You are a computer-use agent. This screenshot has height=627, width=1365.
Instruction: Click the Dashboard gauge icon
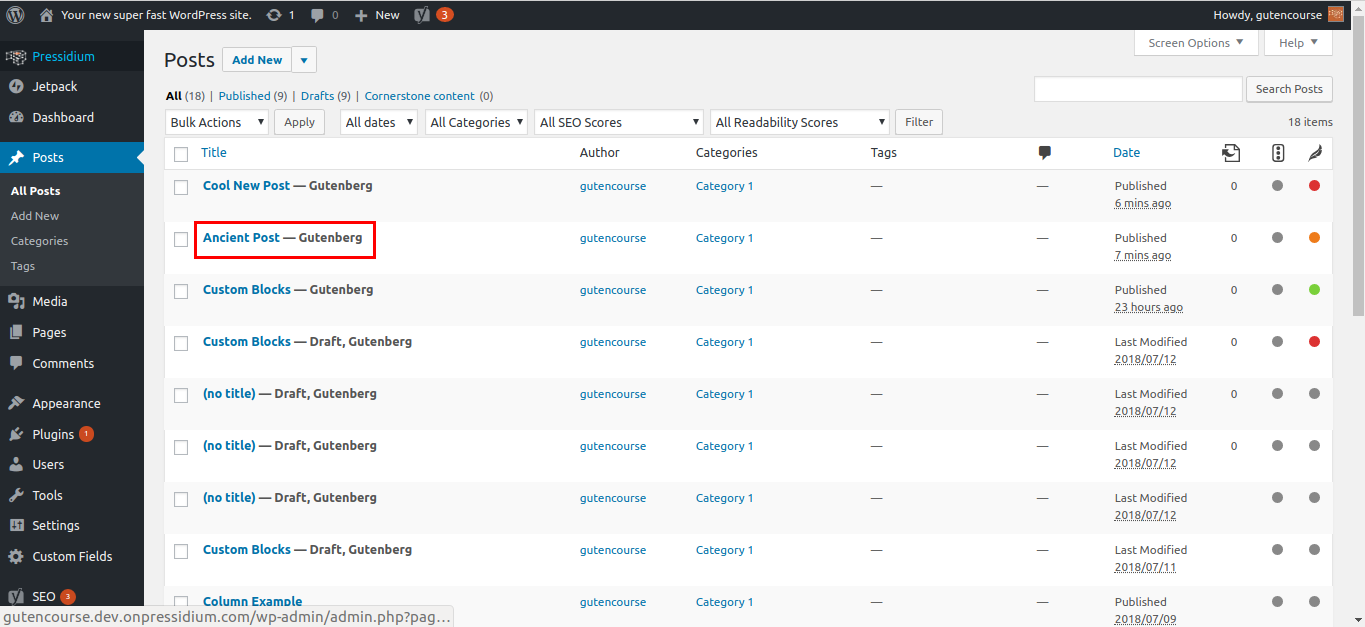[x=16, y=118]
